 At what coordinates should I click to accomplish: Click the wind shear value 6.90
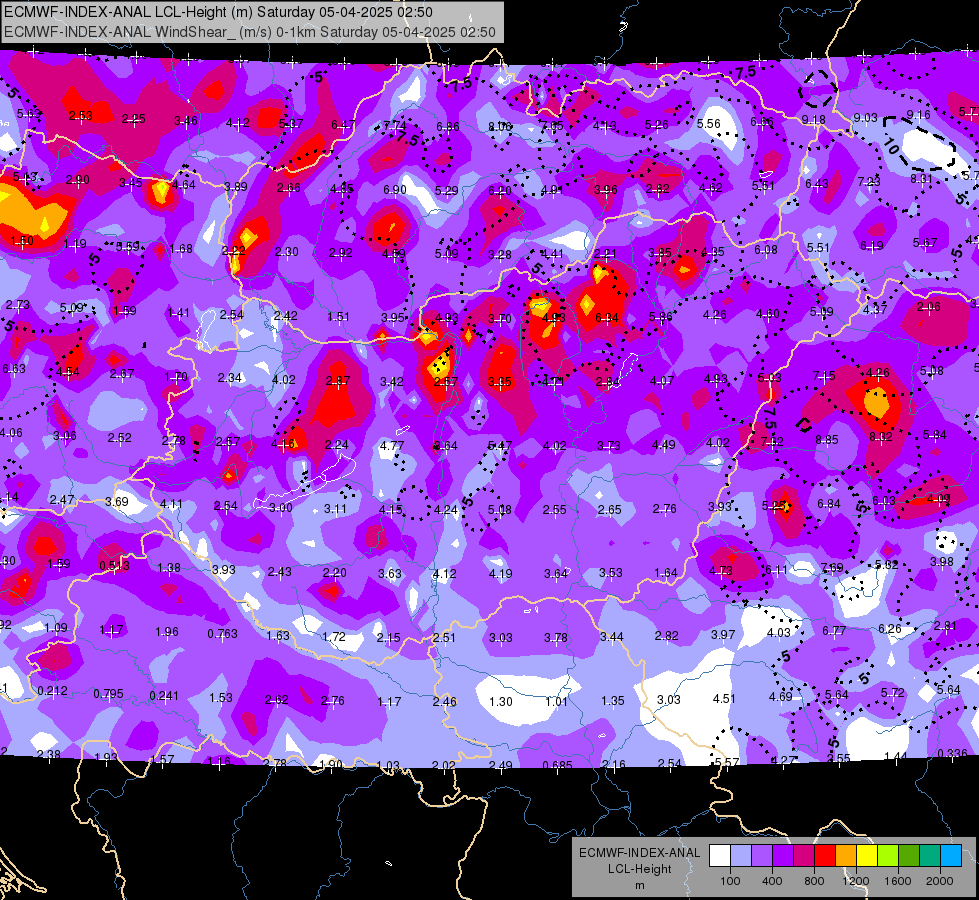(395, 189)
